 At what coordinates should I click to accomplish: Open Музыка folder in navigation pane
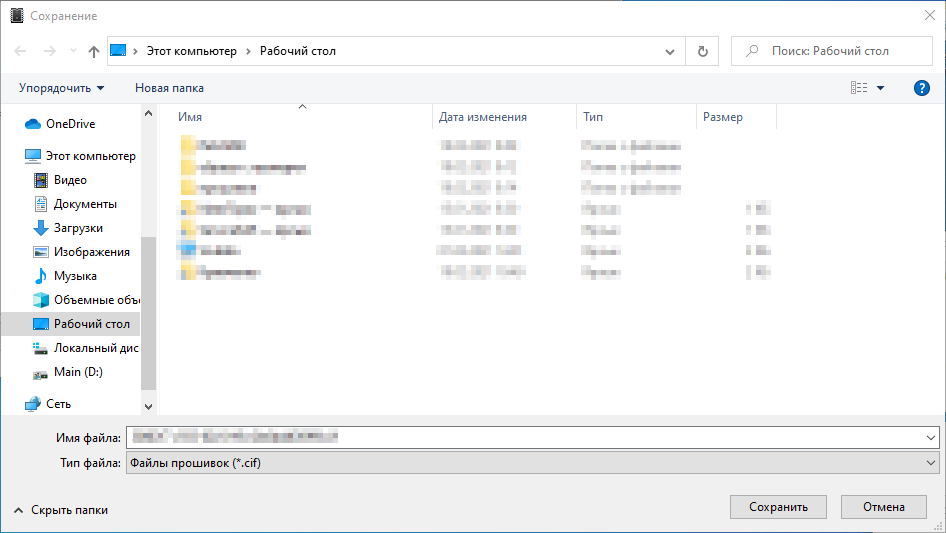(x=75, y=276)
